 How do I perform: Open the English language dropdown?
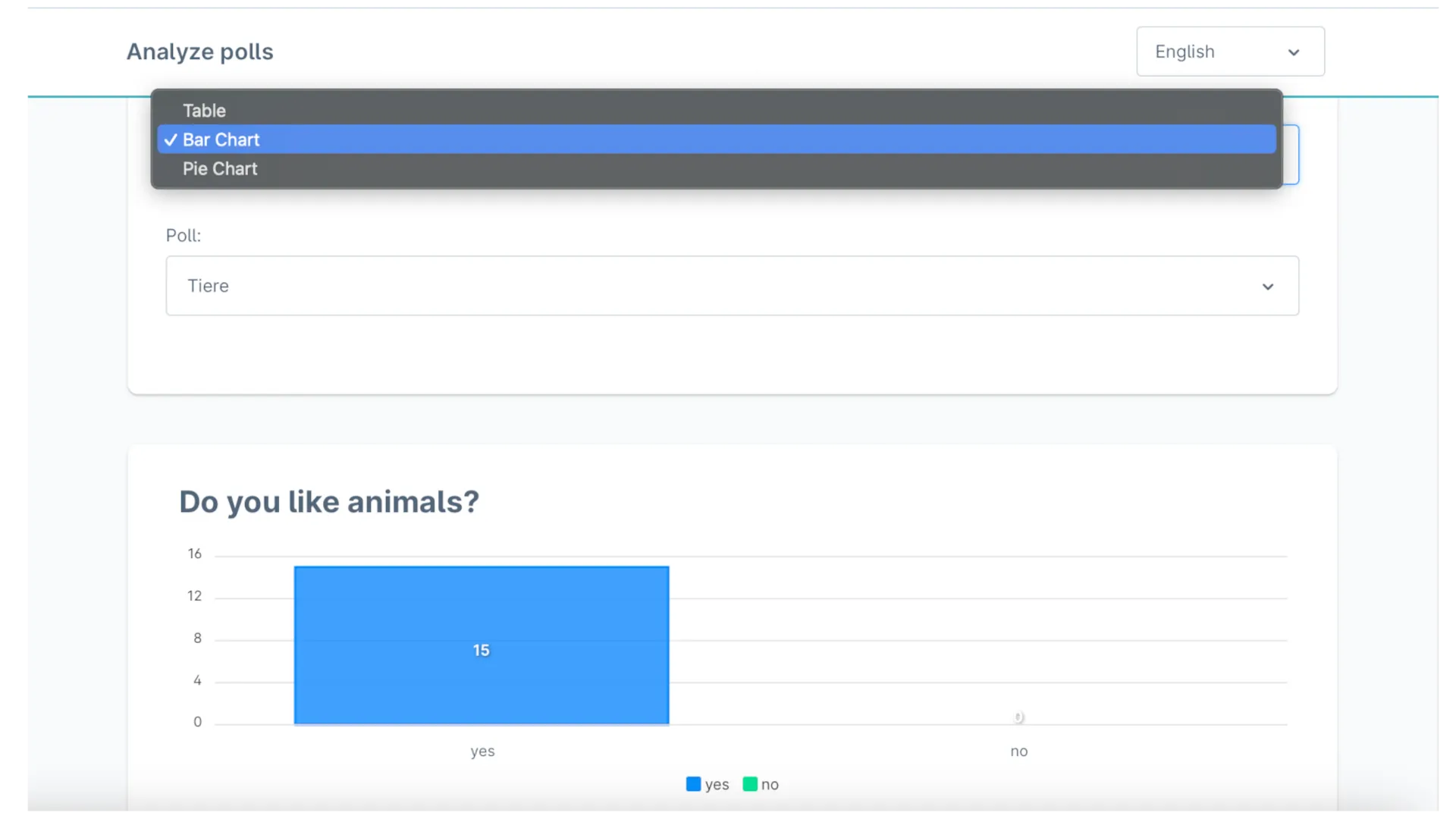point(1230,51)
